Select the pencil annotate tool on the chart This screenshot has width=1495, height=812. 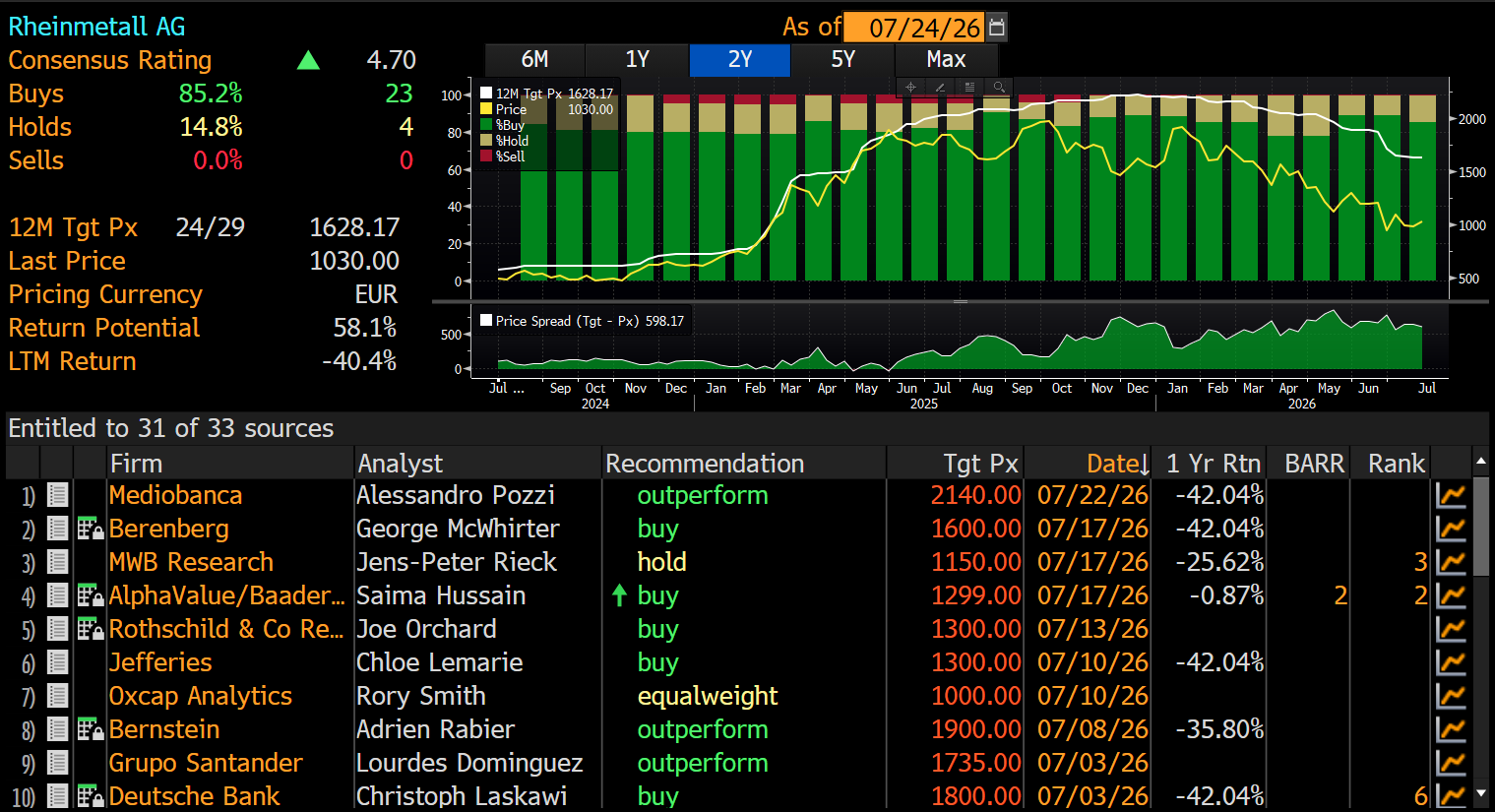[x=940, y=87]
